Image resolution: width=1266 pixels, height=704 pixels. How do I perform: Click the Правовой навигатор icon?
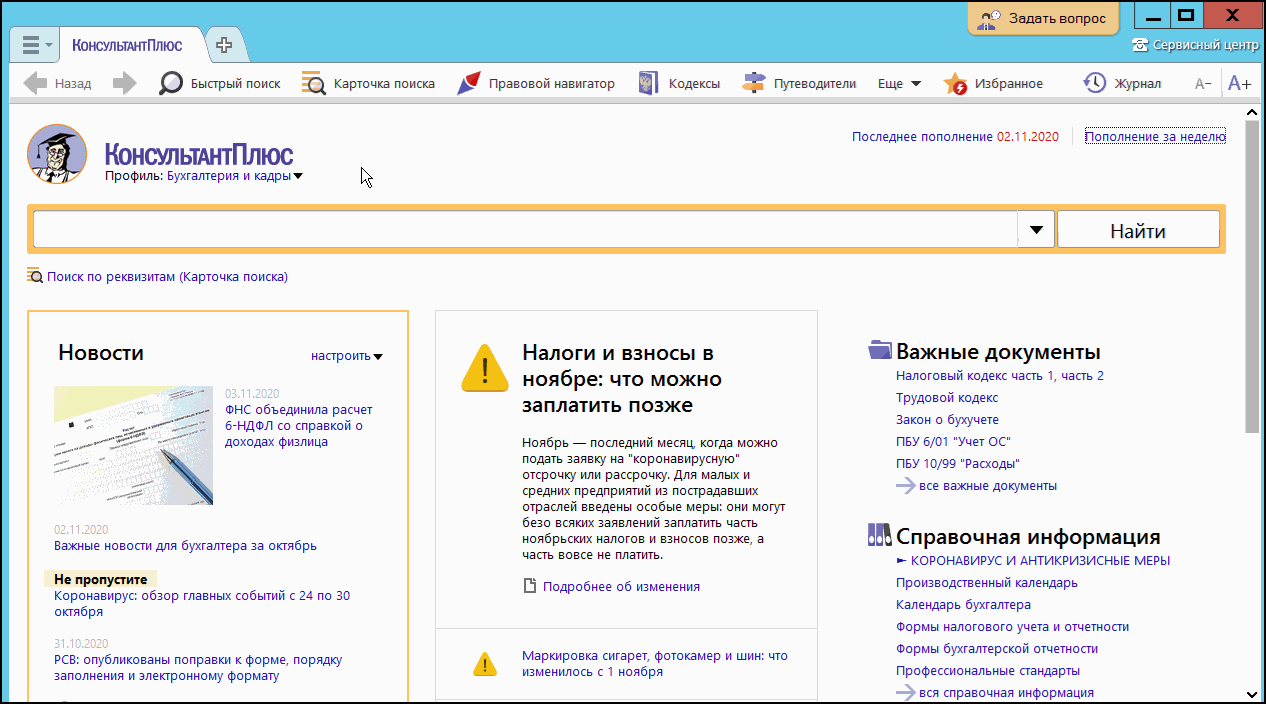click(469, 84)
